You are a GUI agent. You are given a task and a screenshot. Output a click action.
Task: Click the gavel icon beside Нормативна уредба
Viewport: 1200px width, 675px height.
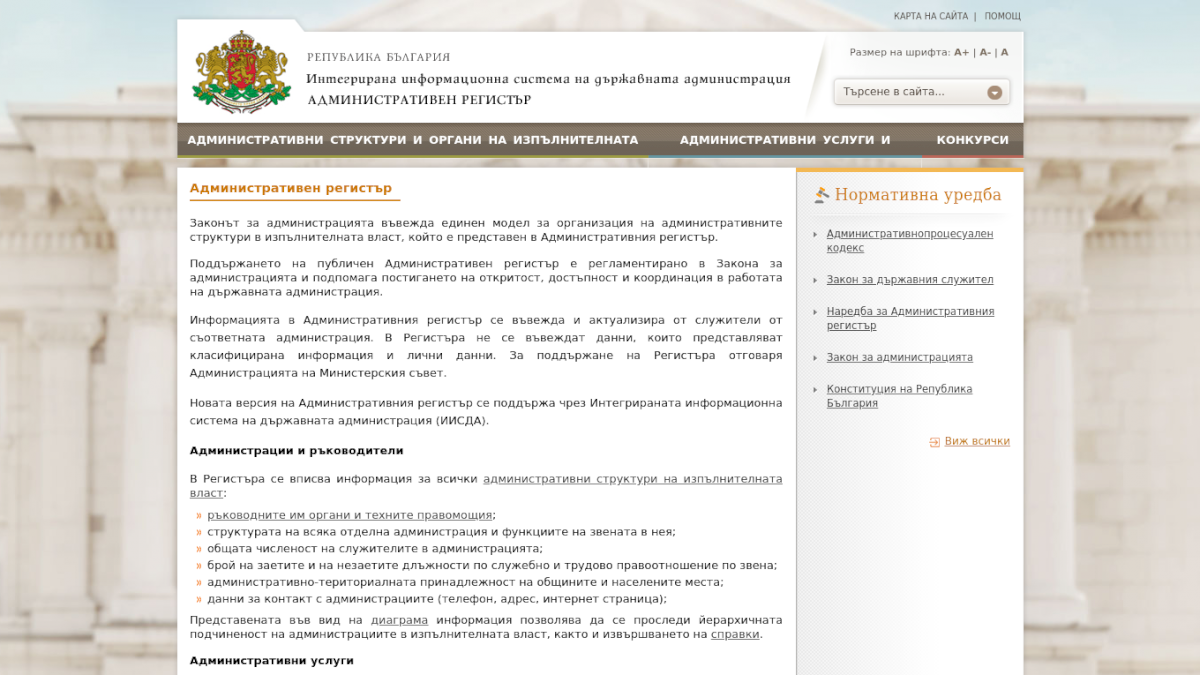820,194
